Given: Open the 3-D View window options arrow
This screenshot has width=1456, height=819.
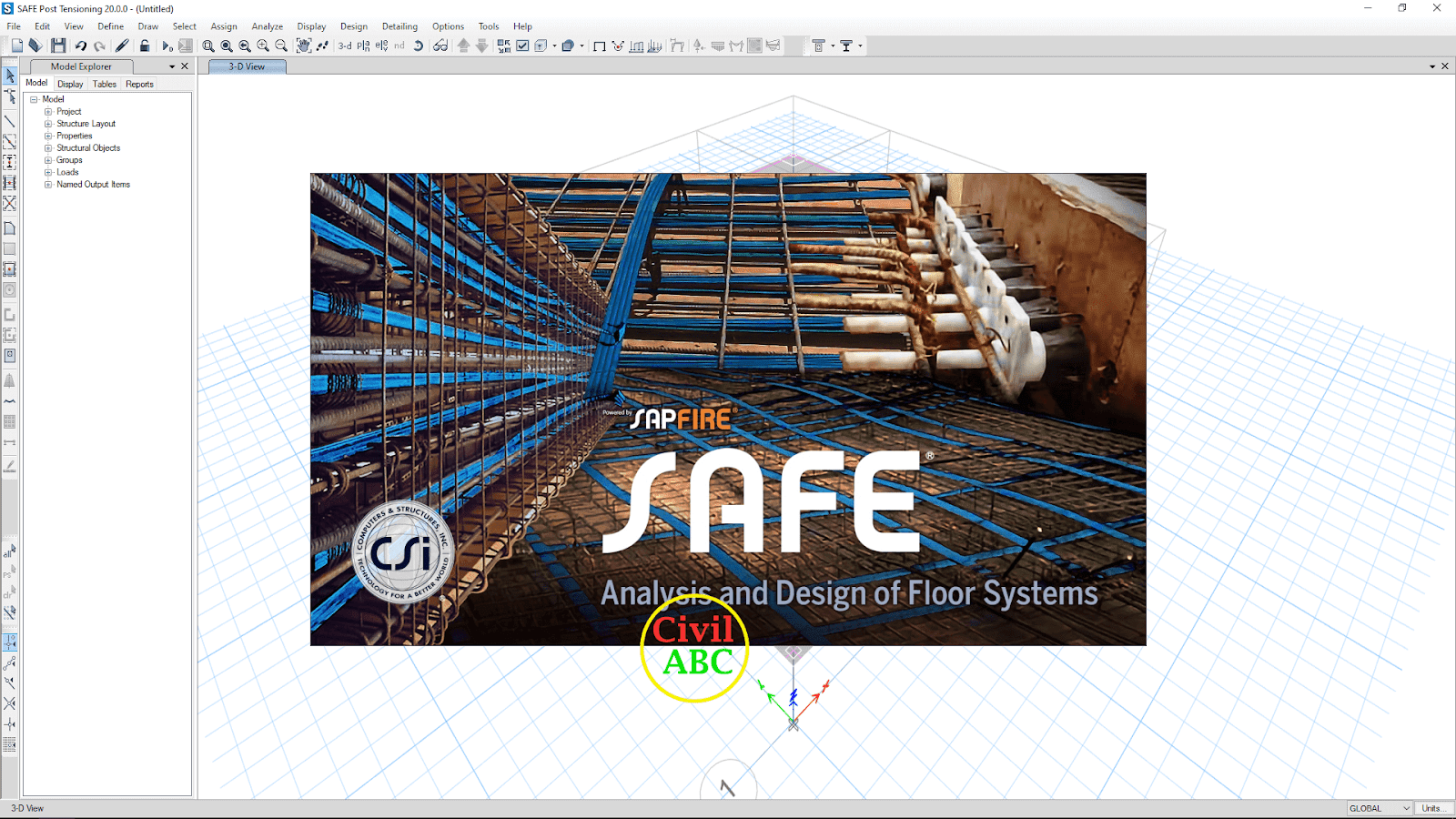Looking at the screenshot, I should pyautogui.click(x=1432, y=66).
